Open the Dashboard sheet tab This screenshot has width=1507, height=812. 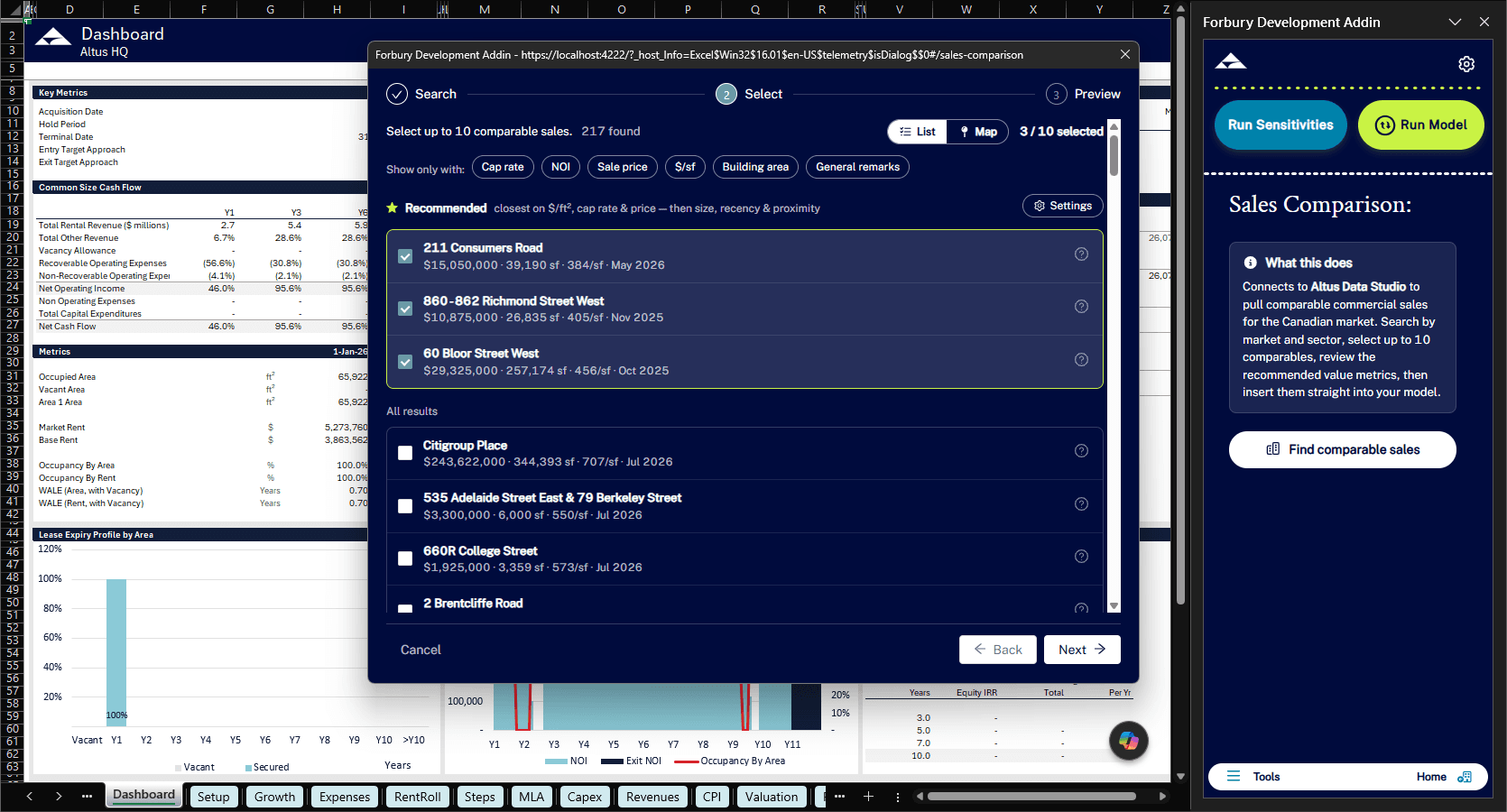143,795
